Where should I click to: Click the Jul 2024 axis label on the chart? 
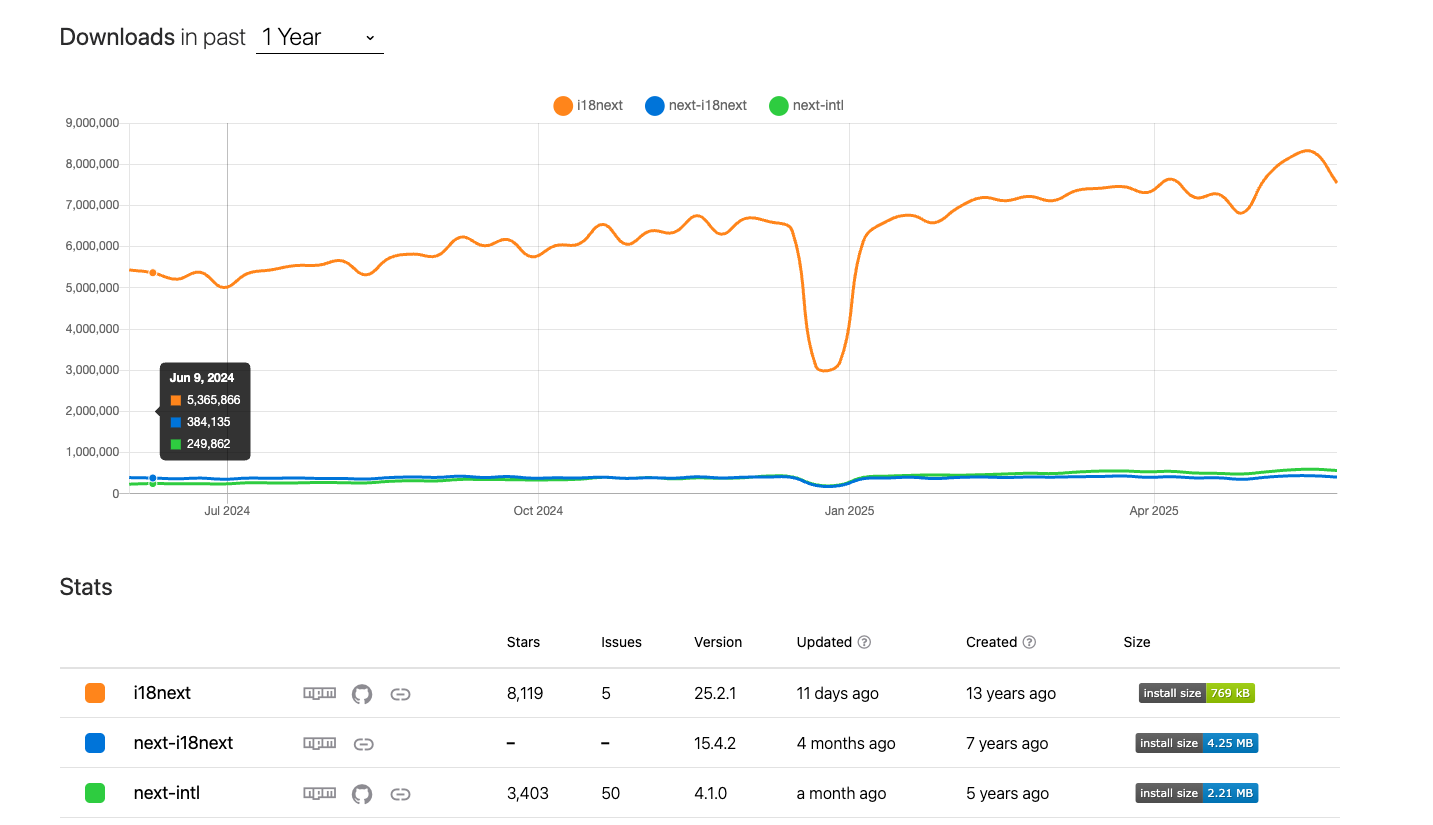point(227,511)
